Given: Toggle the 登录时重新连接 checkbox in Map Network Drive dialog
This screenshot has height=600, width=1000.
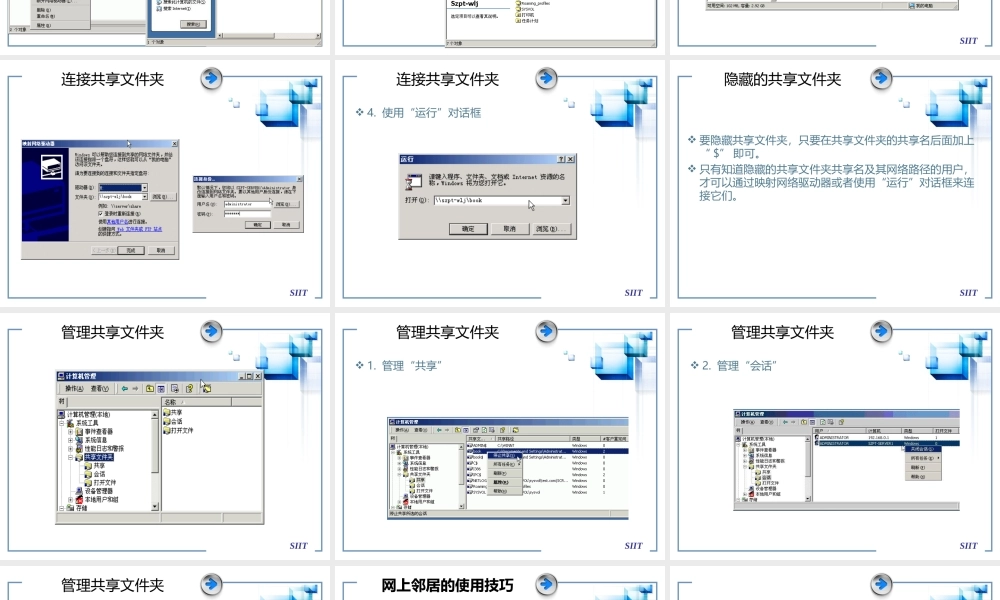Looking at the screenshot, I should pyautogui.click(x=100, y=214).
